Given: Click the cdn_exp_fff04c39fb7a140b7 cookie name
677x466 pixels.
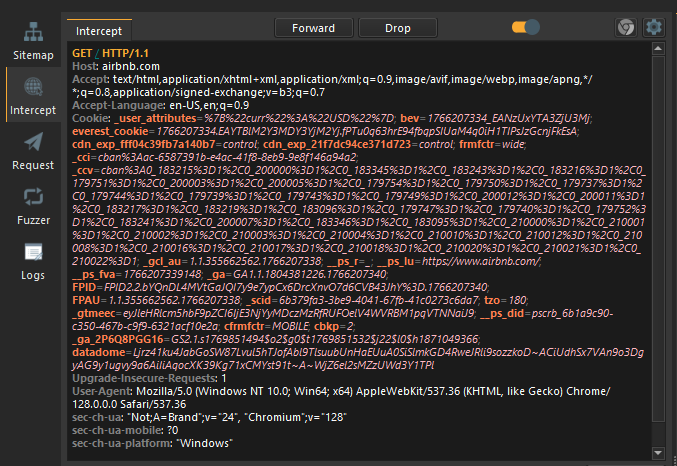Looking at the screenshot, I should pyautogui.click(x=144, y=144).
